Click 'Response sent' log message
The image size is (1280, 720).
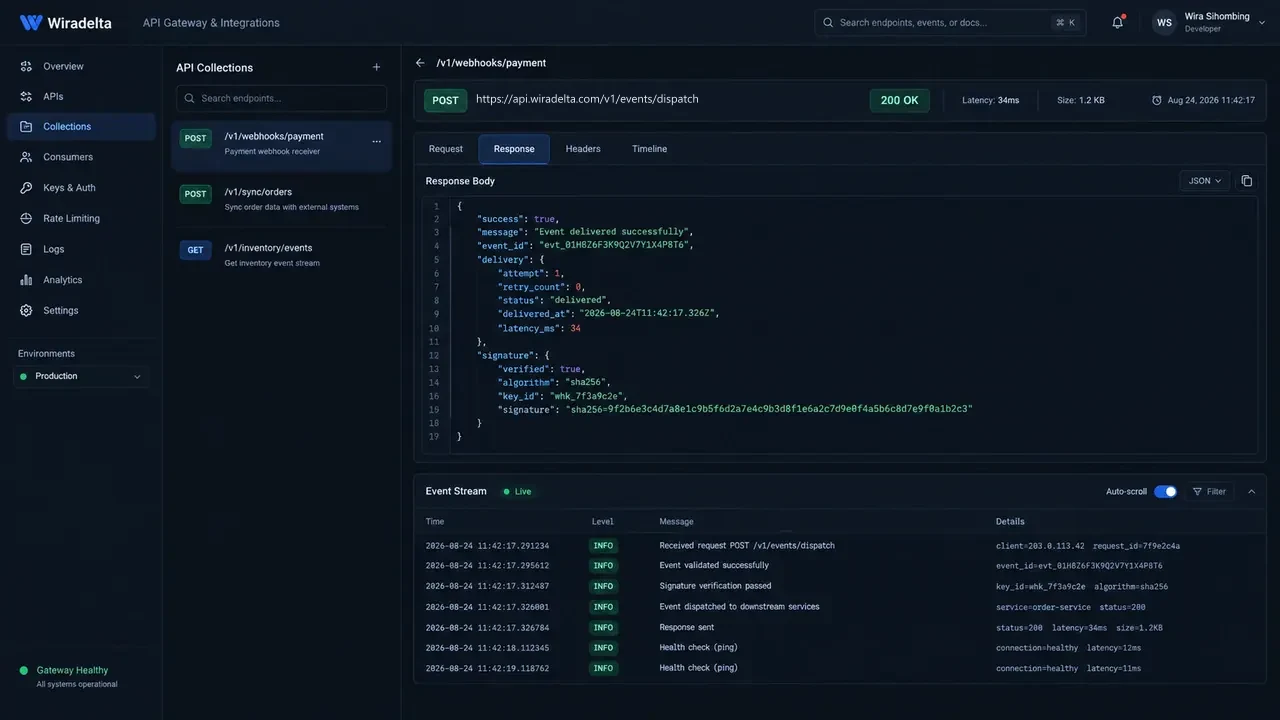pyautogui.click(x=687, y=627)
